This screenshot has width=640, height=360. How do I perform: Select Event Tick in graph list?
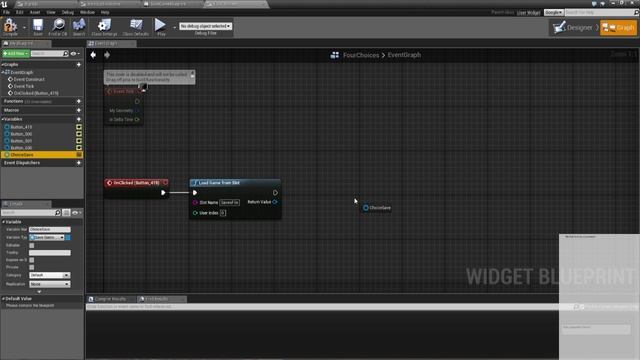24,86
